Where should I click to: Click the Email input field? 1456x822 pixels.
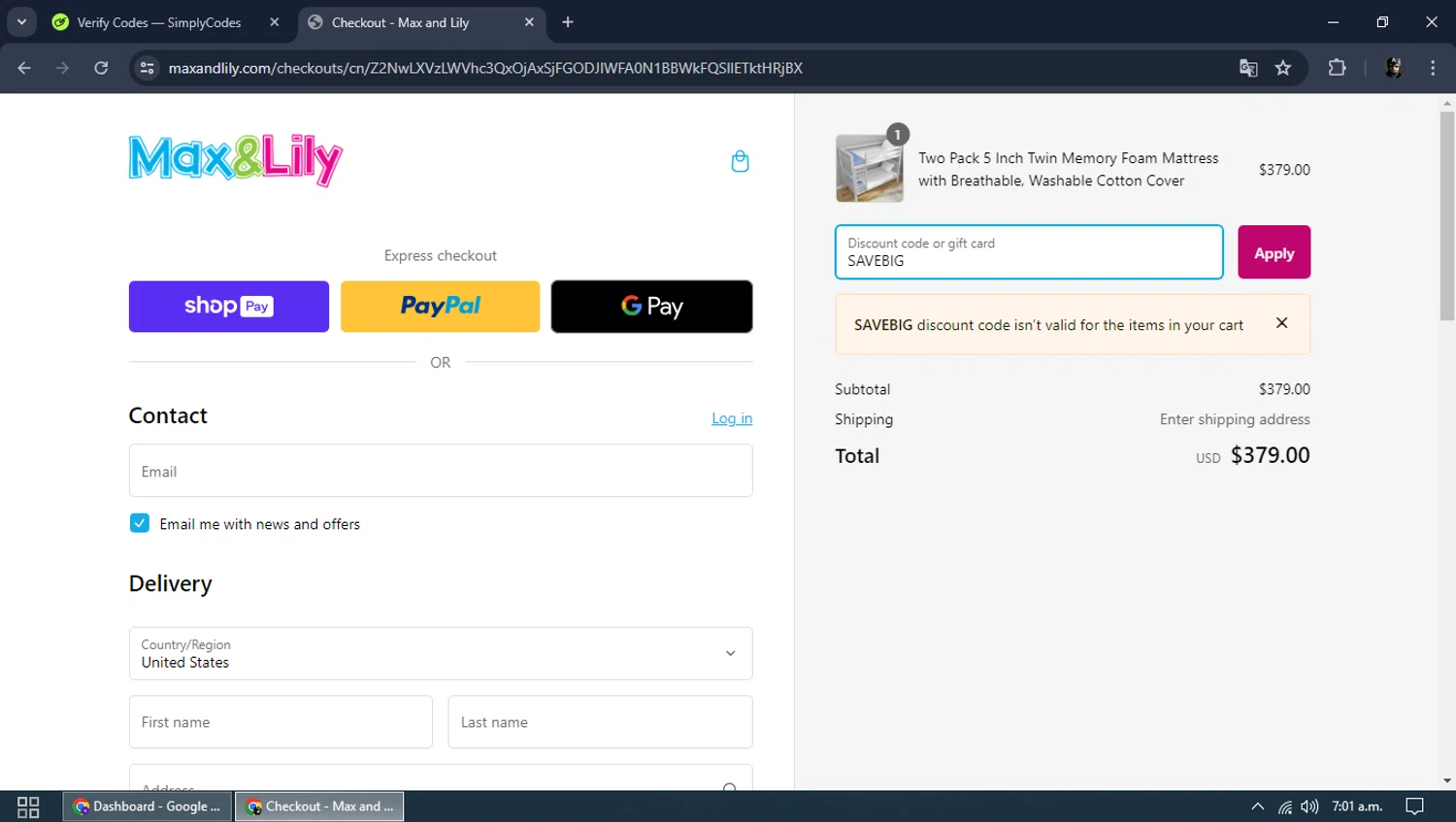pos(441,471)
